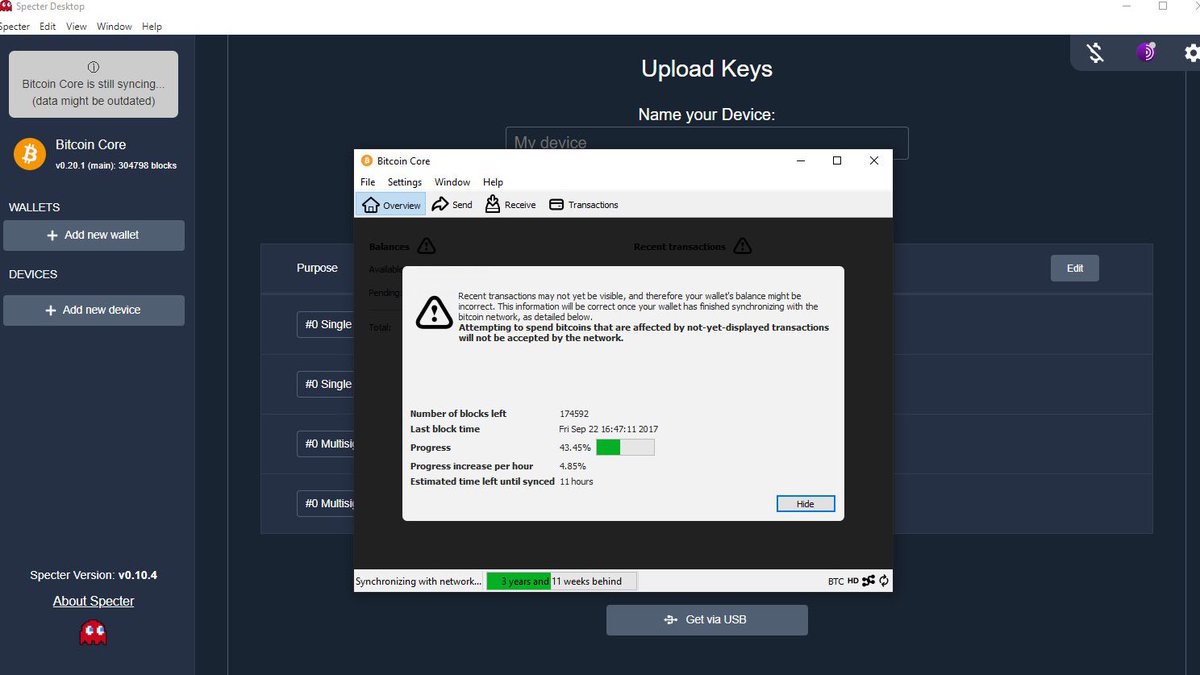
Task: Click the red Specter ghost icon
Action: 93,632
